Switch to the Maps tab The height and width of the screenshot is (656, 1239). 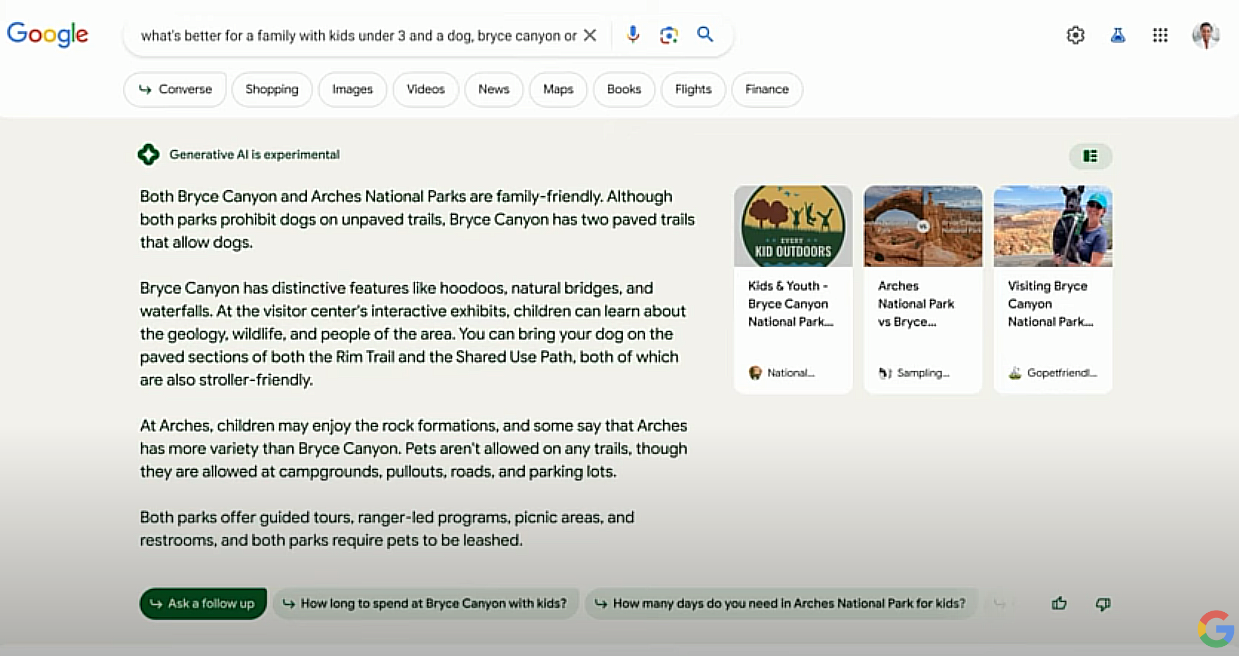(558, 89)
